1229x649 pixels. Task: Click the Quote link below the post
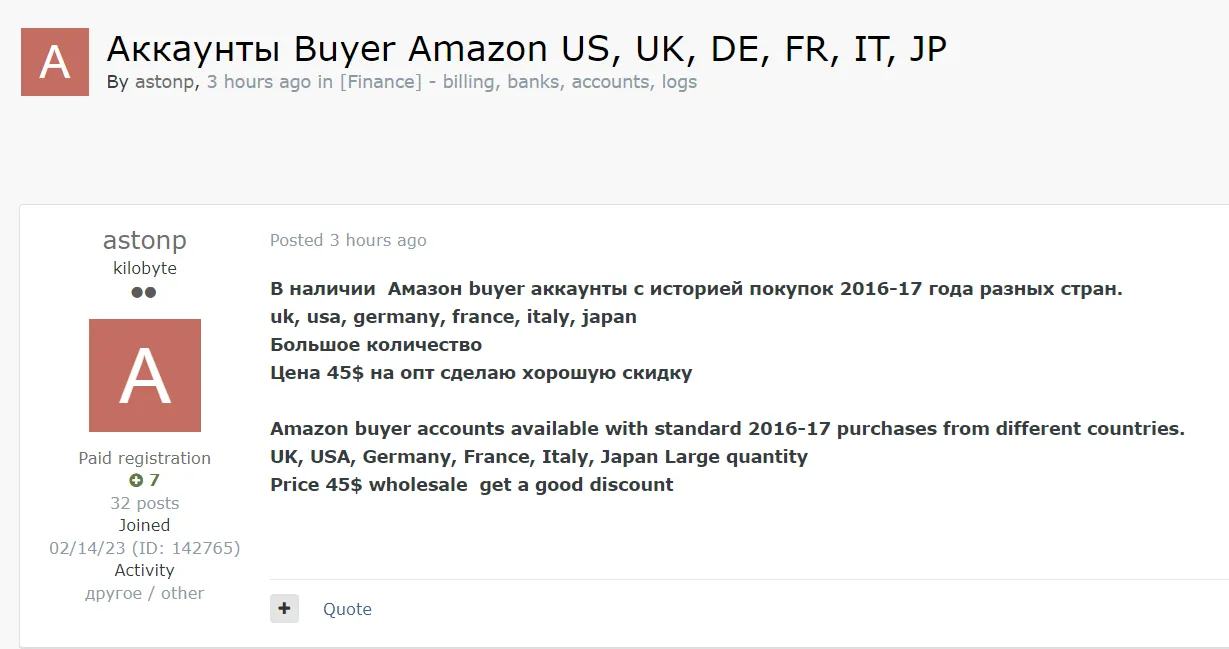(347, 609)
